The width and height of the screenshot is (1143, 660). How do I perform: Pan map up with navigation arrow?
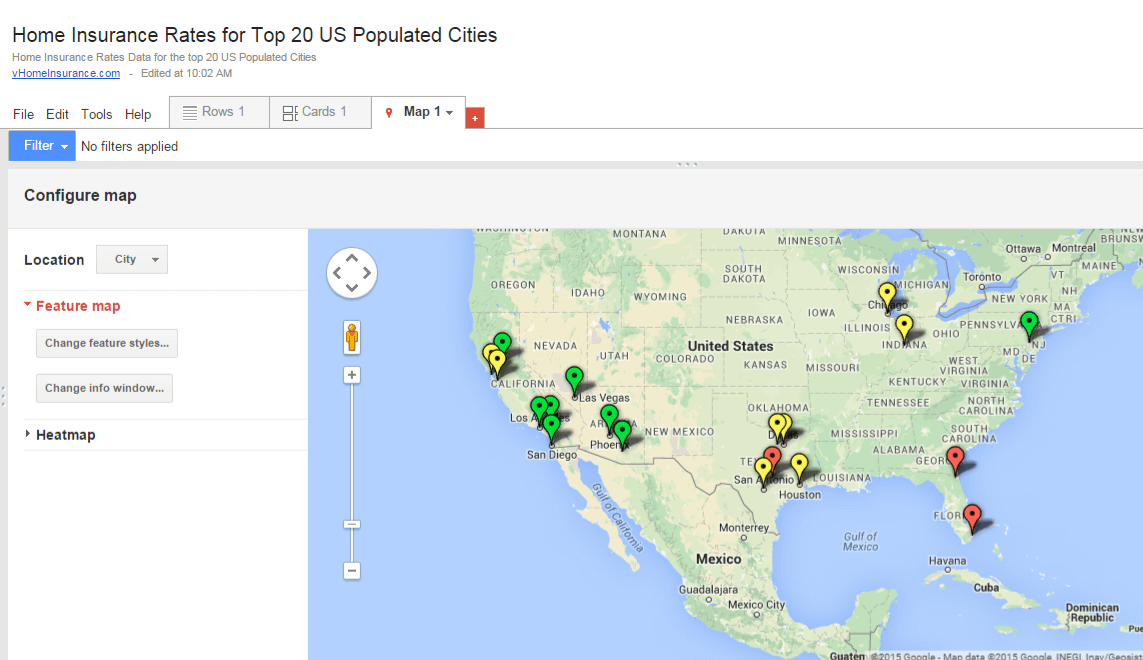[x=352, y=257]
